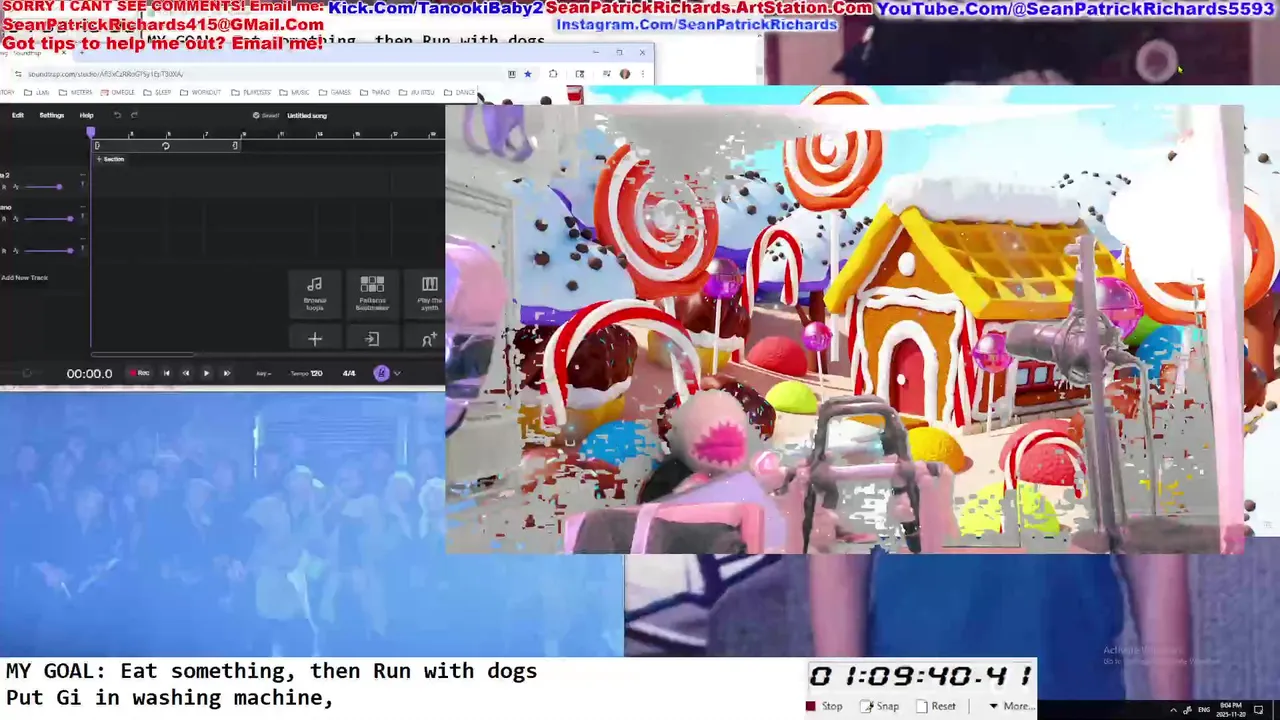The width and height of the screenshot is (1280, 720).
Task: Click the bookmark star in Chrome
Action: (x=528, y=74)
